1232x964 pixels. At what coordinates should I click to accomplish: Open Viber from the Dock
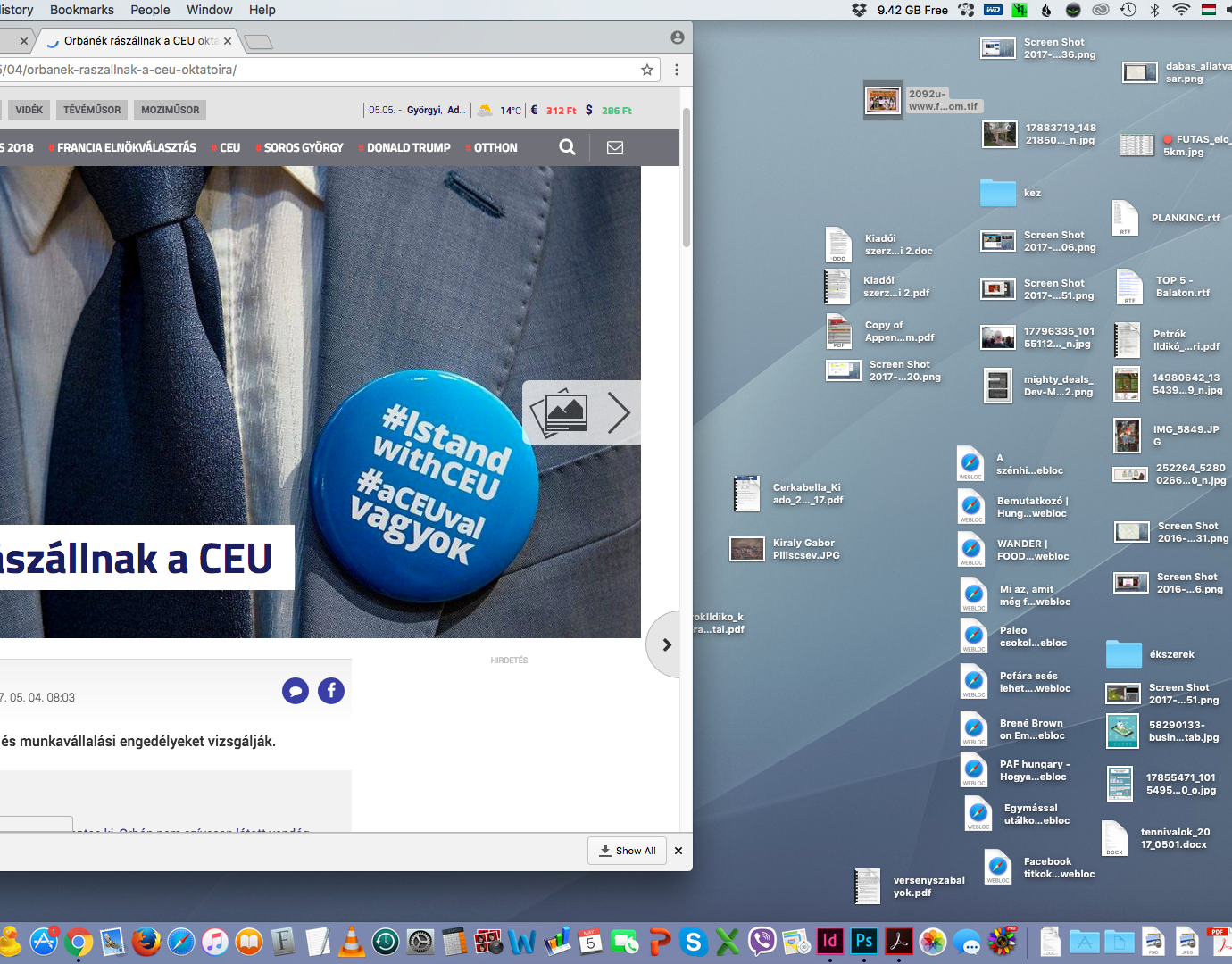(x=762, y=942)
